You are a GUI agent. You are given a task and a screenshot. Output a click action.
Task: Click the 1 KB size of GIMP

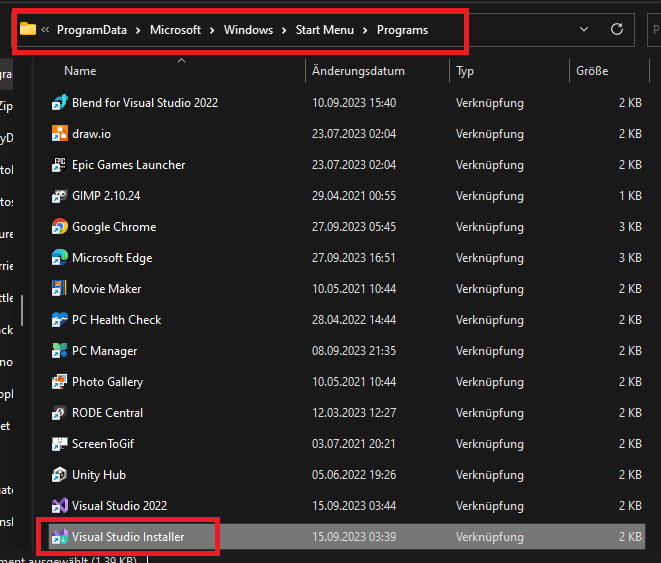630,196
